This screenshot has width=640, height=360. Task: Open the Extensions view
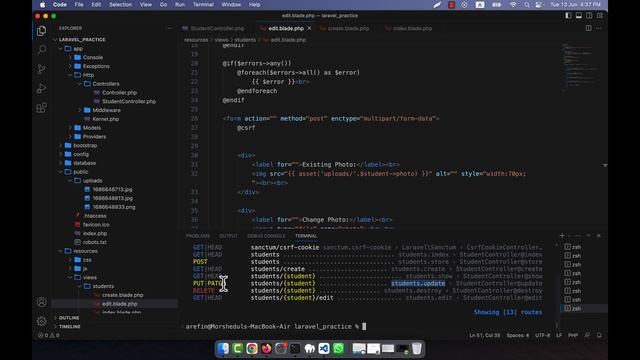pos(41,108)
